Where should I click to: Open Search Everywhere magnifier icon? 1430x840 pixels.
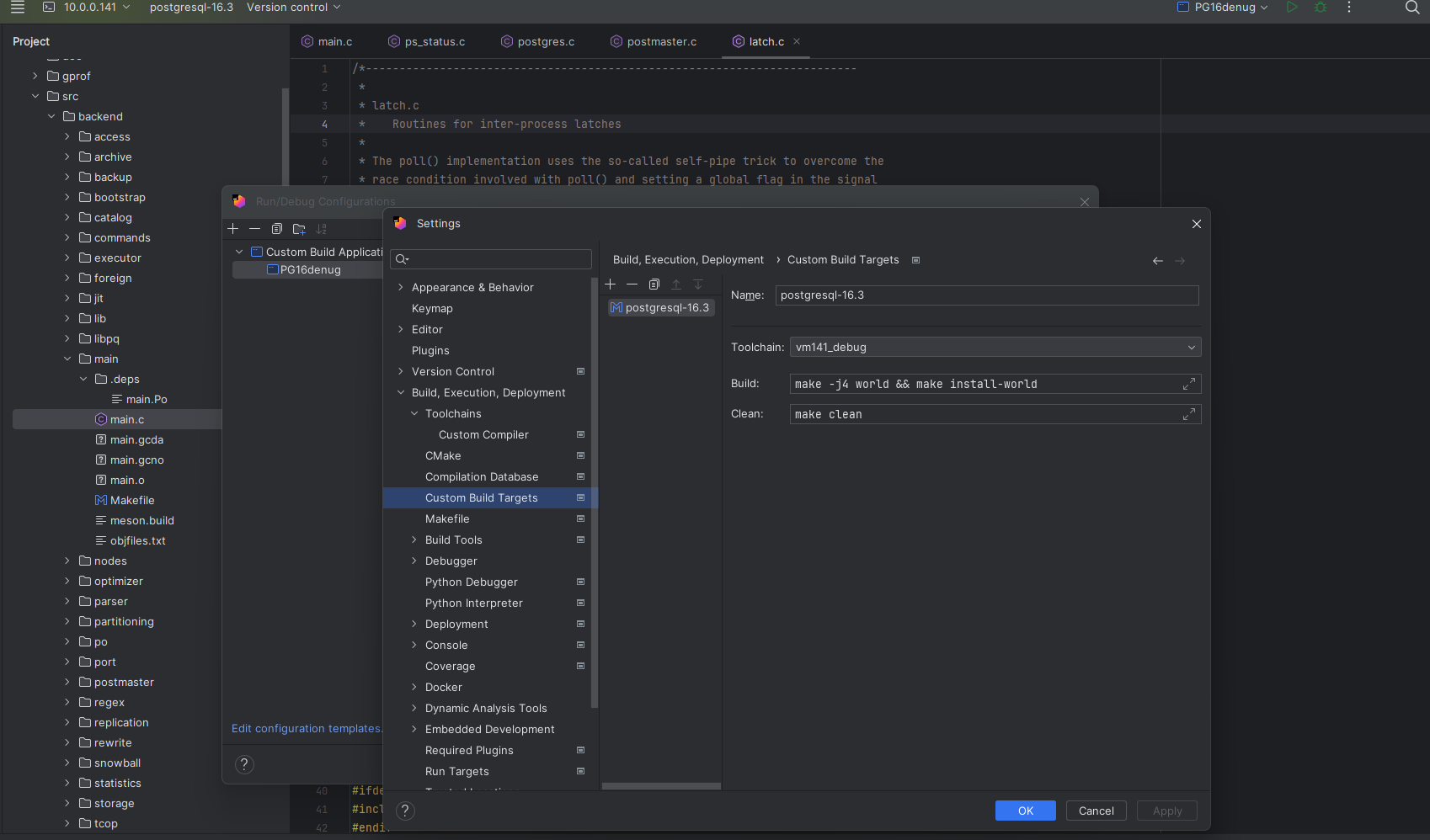(x=1412, y=7)
